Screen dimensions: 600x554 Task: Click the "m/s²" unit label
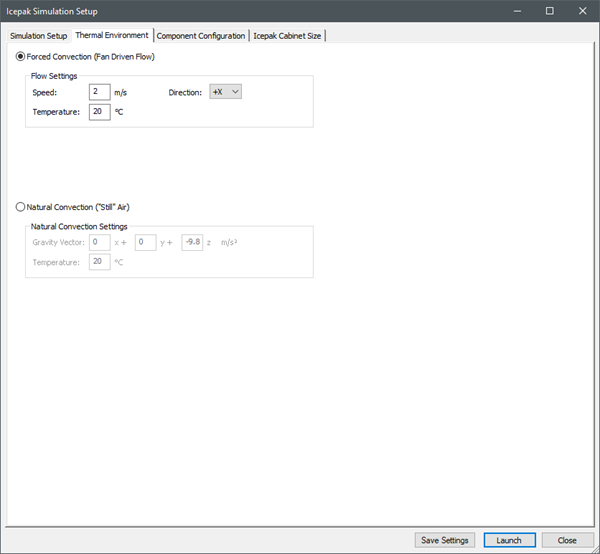(229, 242)
